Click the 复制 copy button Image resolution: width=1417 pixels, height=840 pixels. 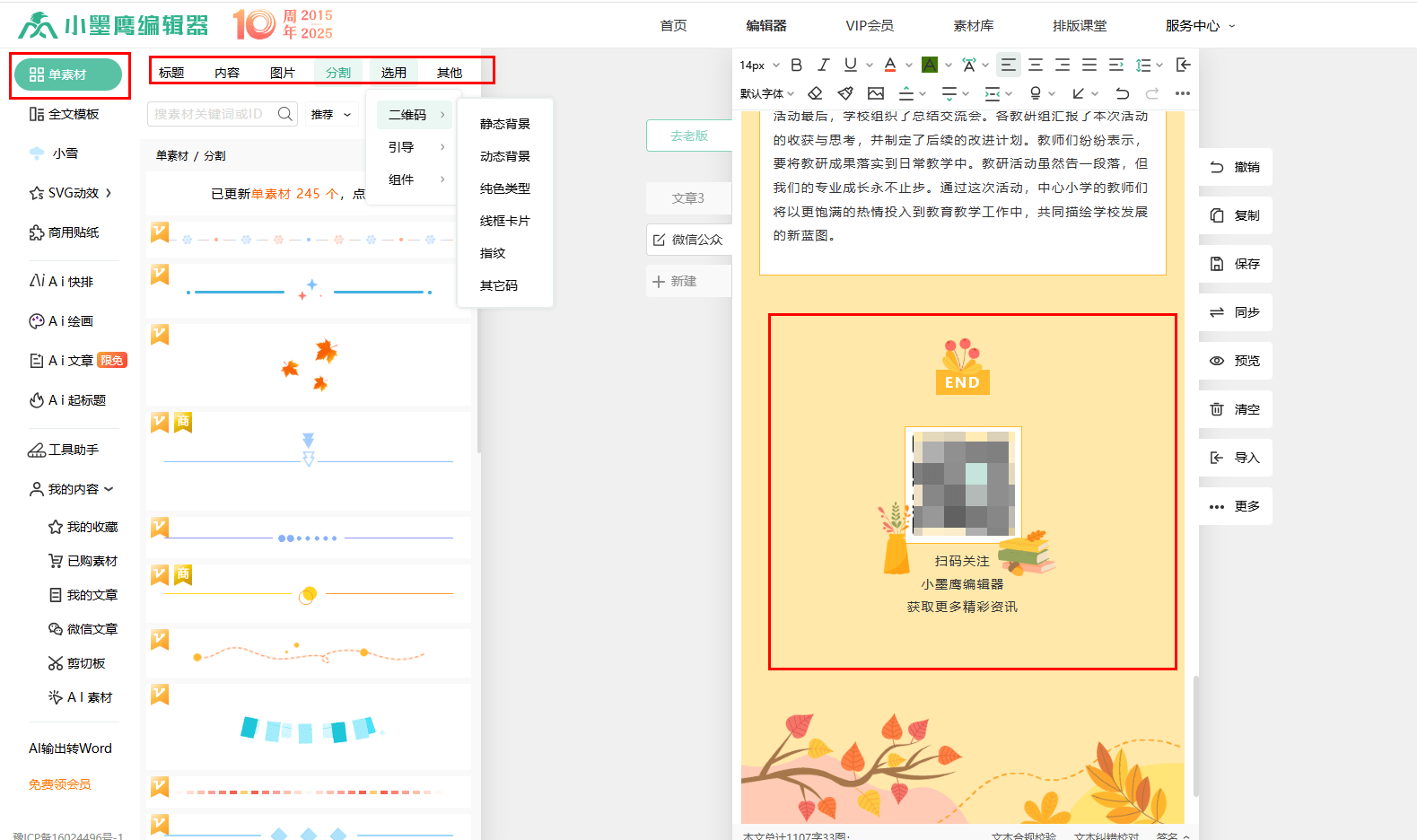(1236, 215)
